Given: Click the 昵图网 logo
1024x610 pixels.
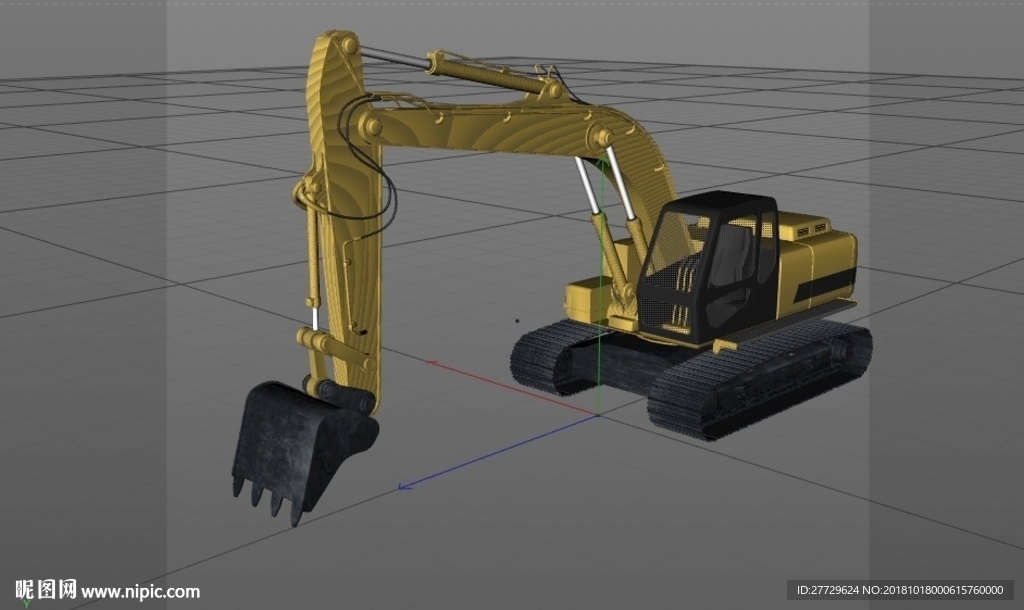Looking at the screenshot, I should 46,590.
